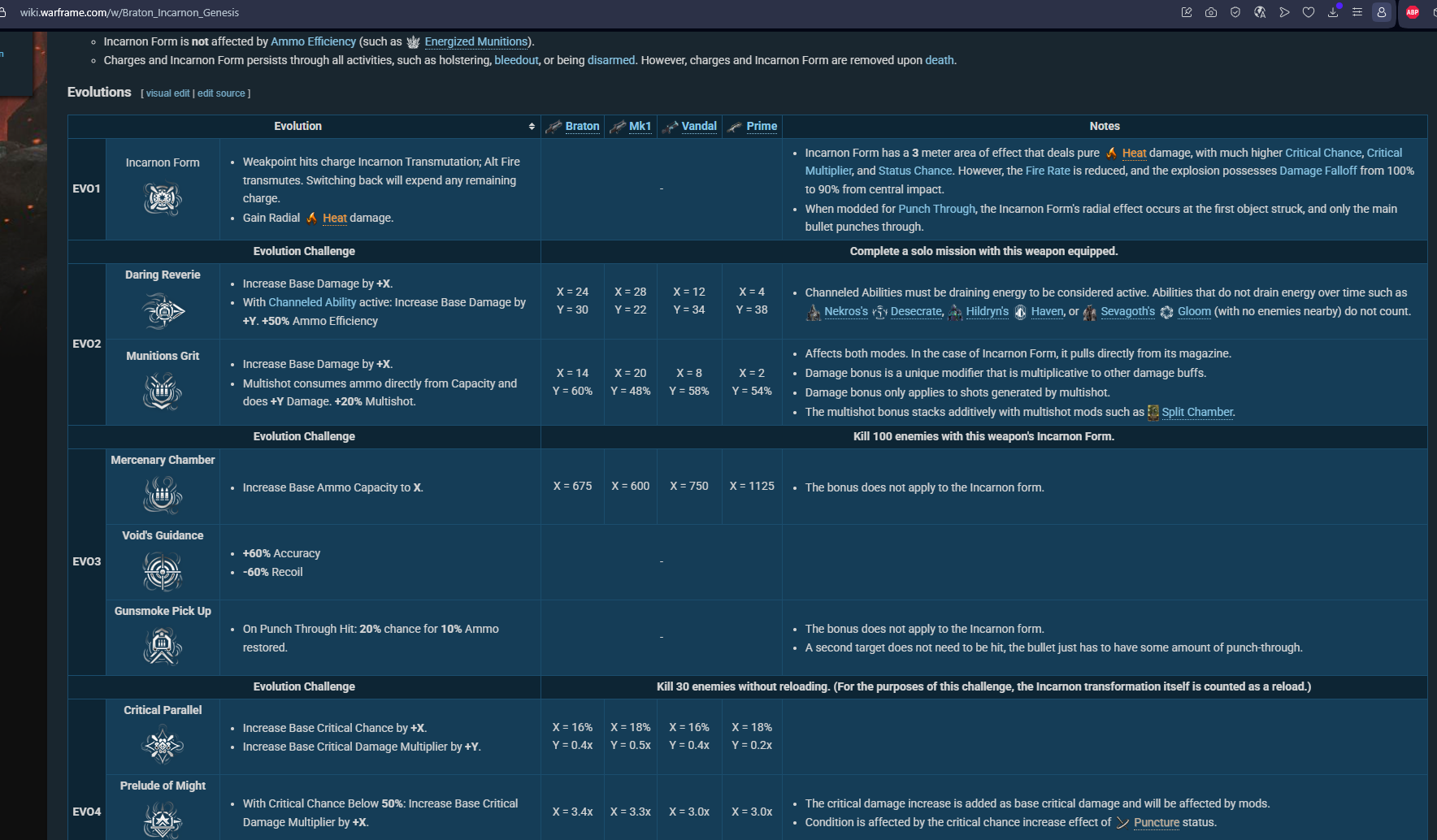Click the Munitions Grit perk icon

[163, 392]
